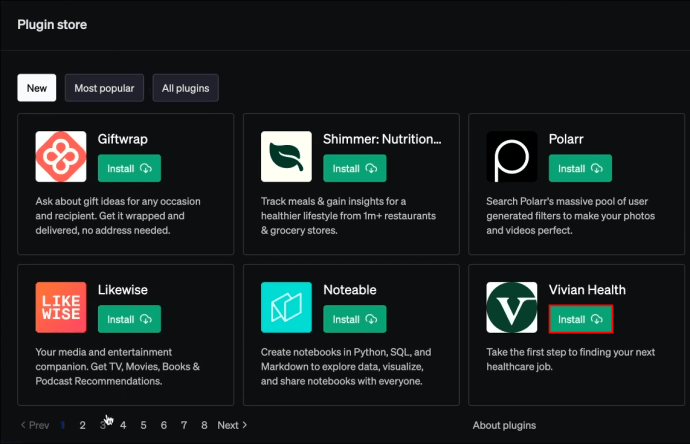
Task: Select the New tab
Action: coord(37,88)
